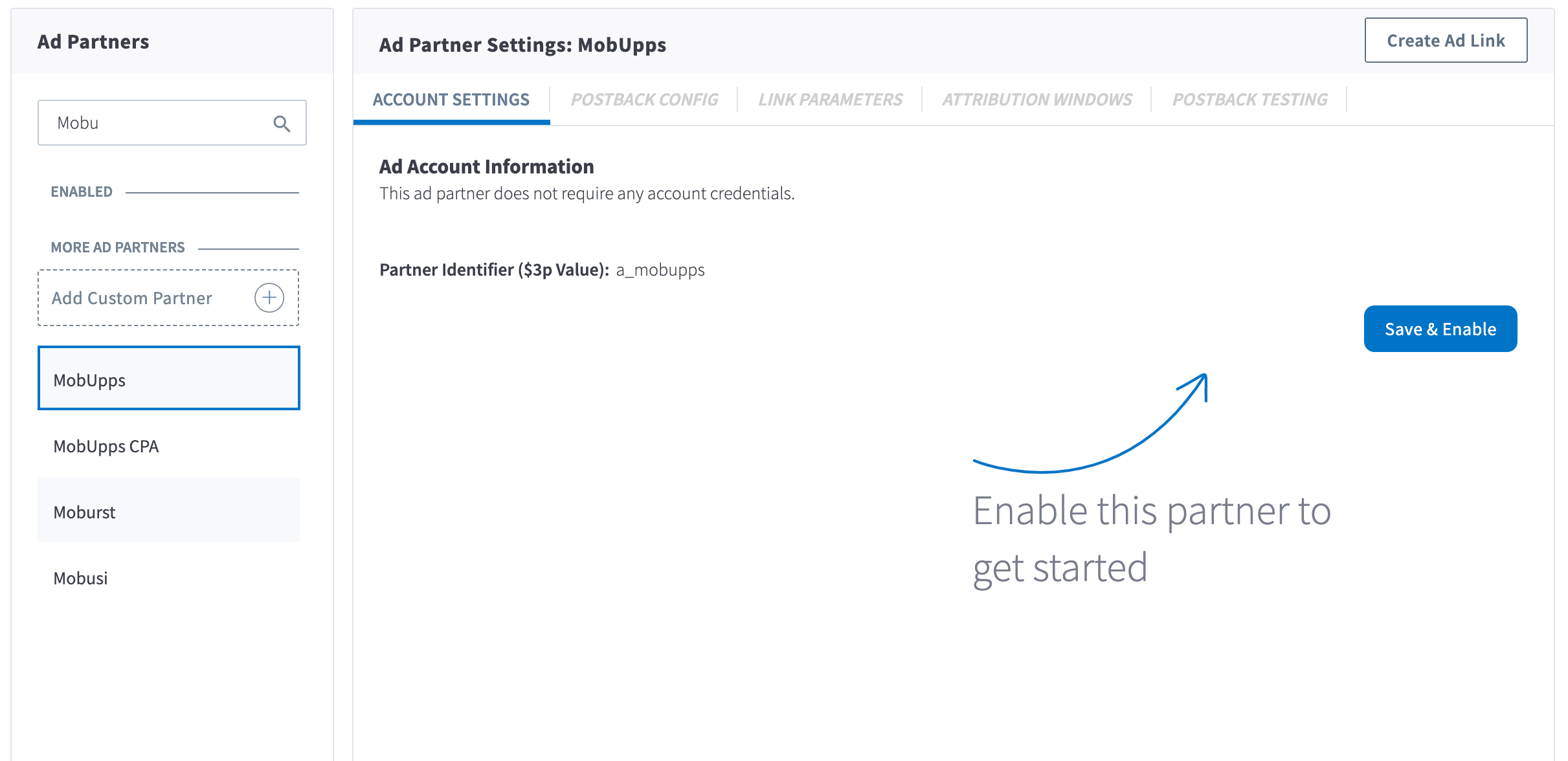Click the Create Ad Link button
The image size is (1568, 761).
click(x=1446, y=40)
